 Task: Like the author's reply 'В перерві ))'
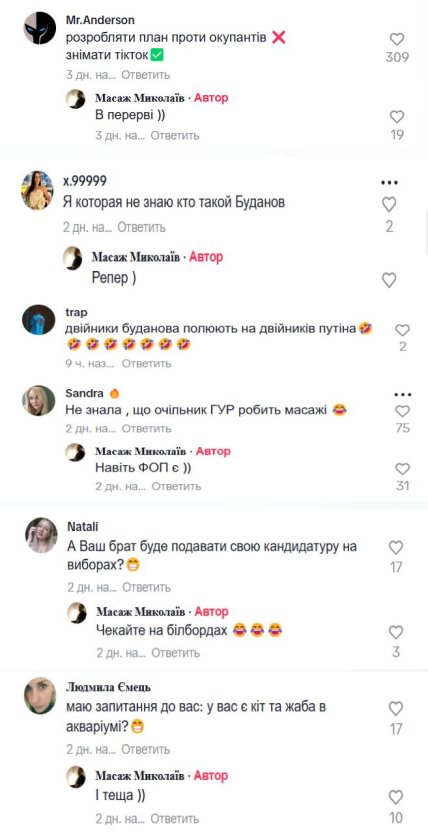tap(397, 117)
